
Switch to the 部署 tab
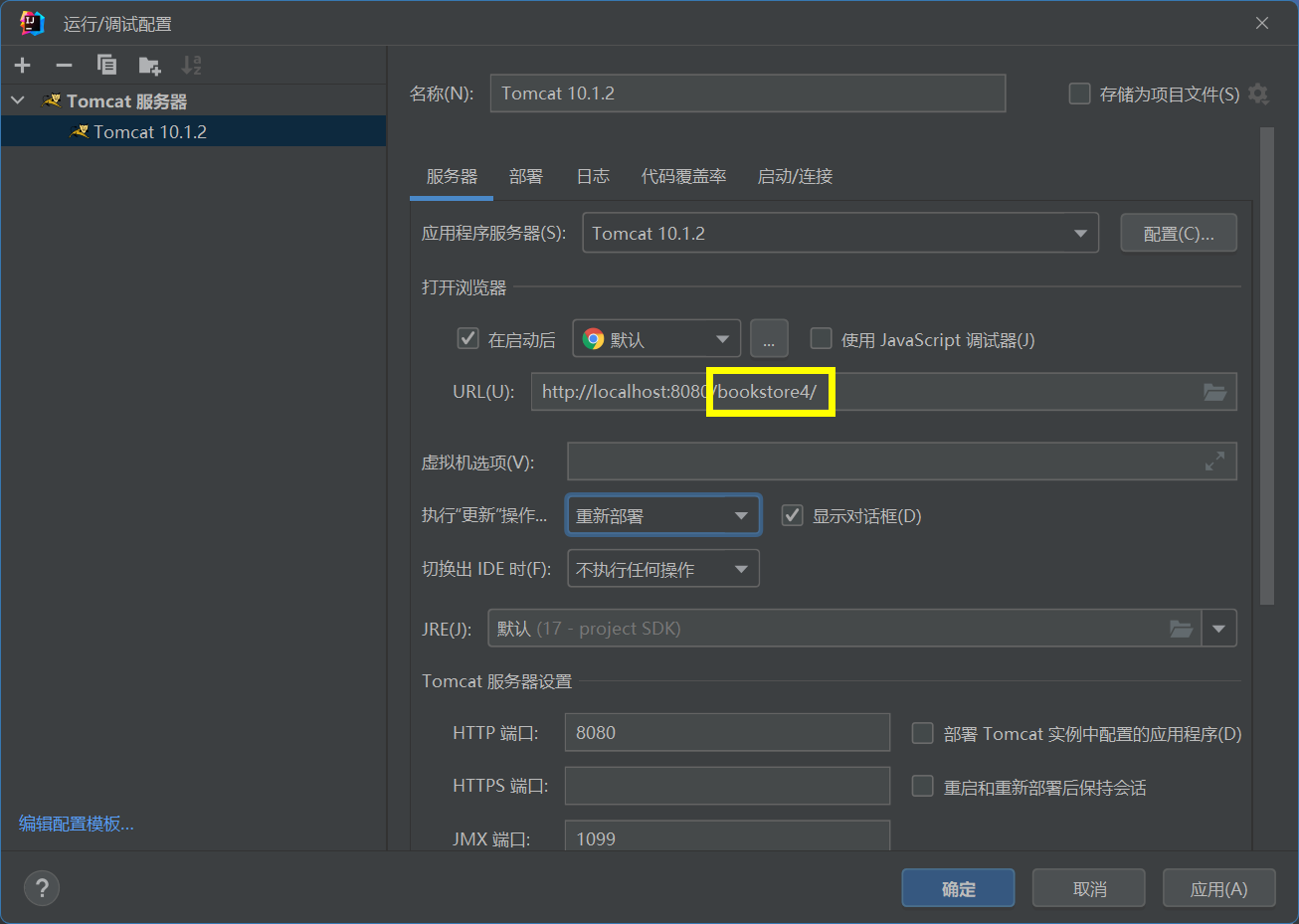click(526, 177)
